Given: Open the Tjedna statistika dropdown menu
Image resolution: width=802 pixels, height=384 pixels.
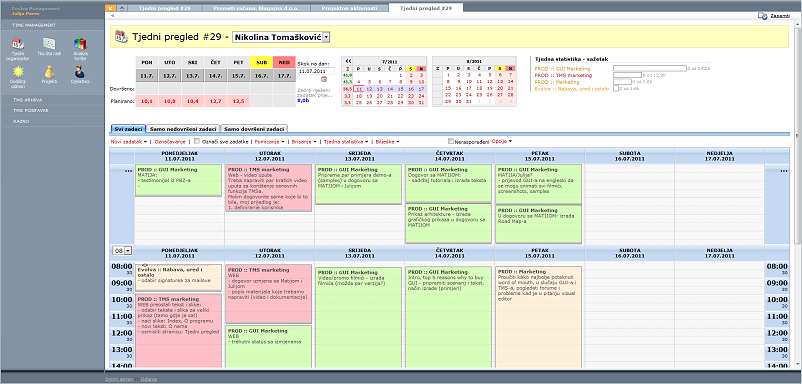Looking at the screenshot, I should 346,141.
